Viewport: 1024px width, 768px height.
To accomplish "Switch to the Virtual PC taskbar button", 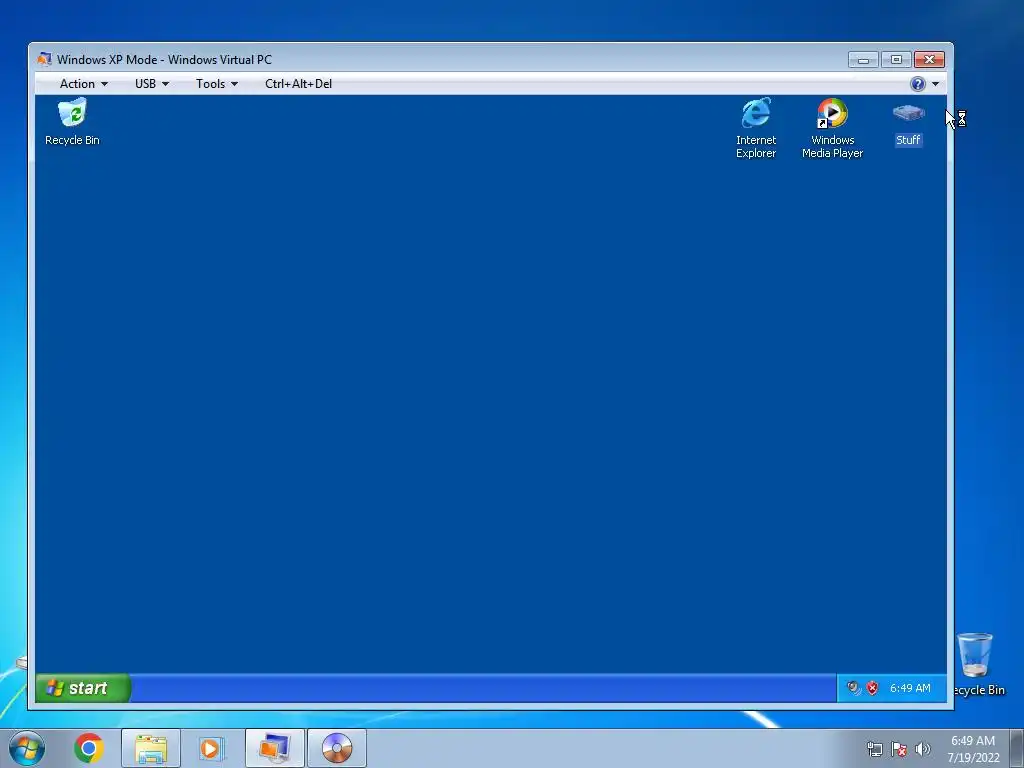I will 274,748.
